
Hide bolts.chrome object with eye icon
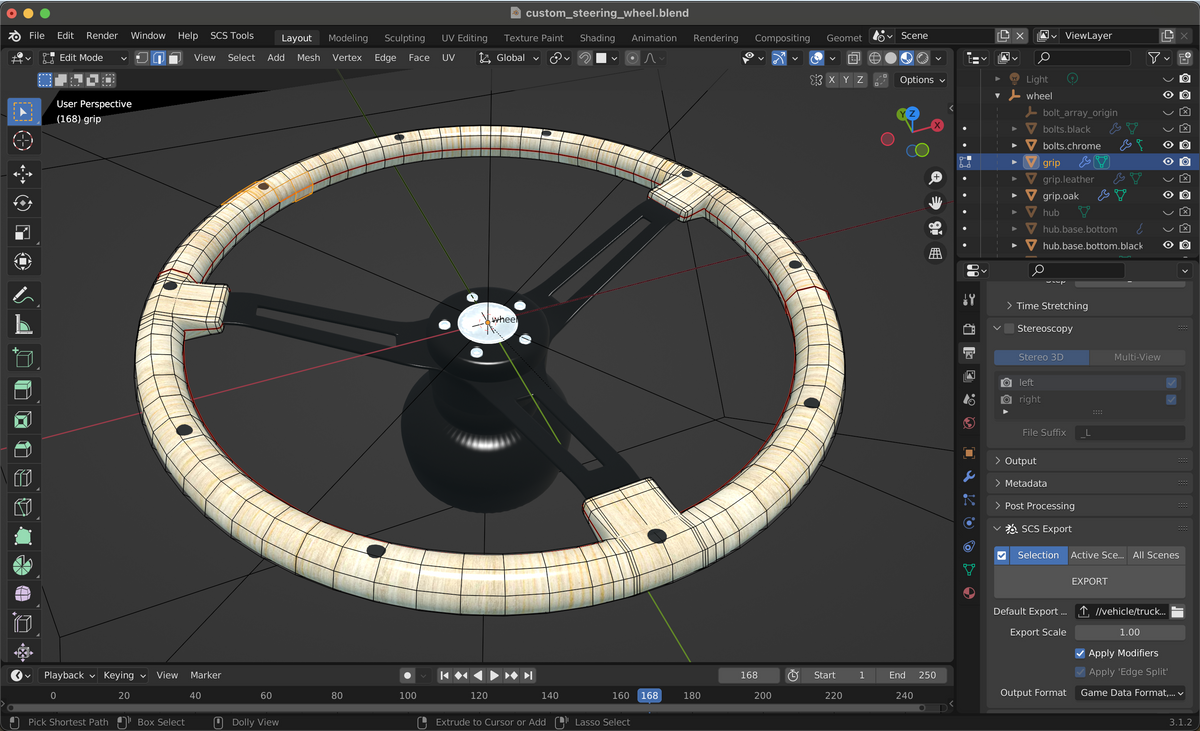1167,145
